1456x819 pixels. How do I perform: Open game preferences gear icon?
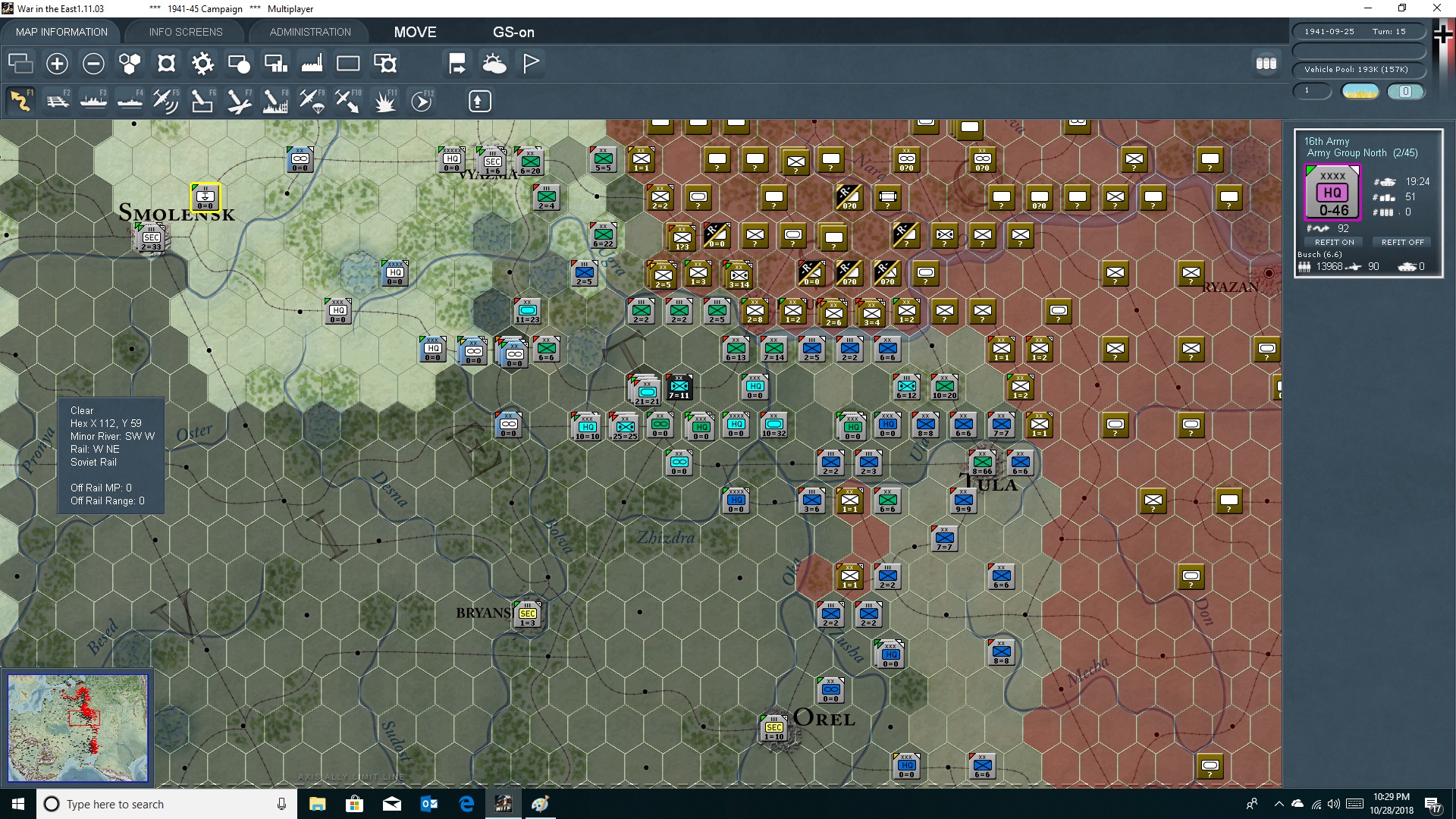(202, 64)
